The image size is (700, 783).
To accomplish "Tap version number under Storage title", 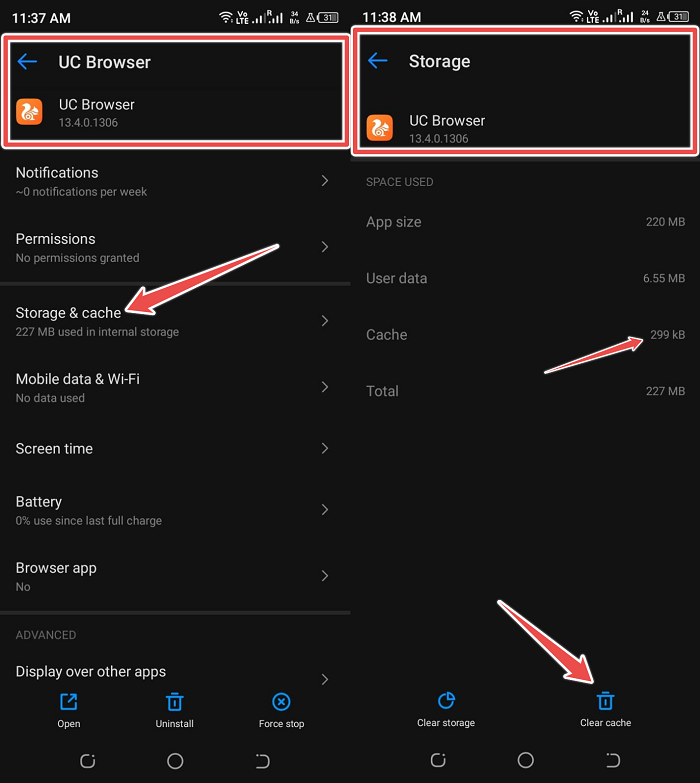I will tap(438, 138).
